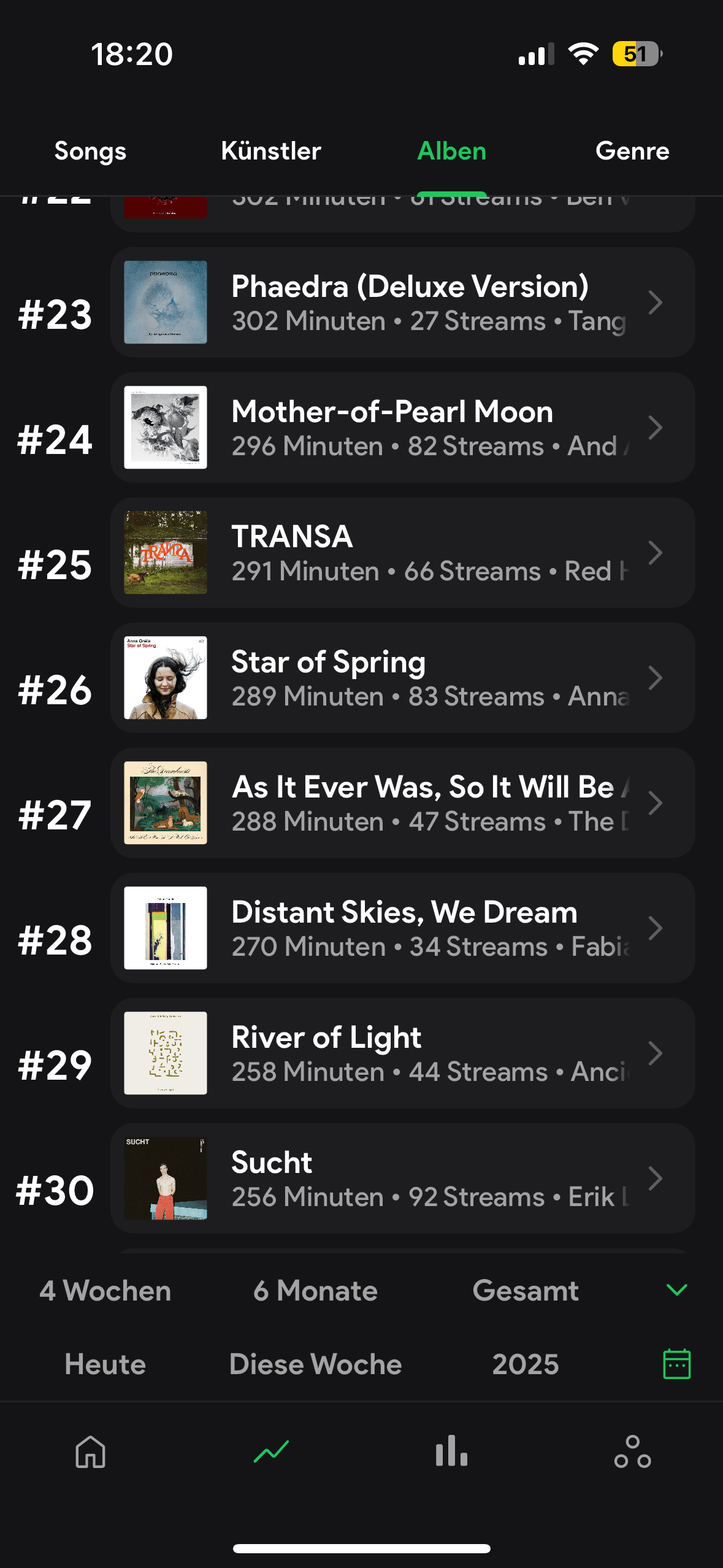Tap the Phaedra album cover
This screenshot has width=723, height=1568.
(x=166, y=302)
